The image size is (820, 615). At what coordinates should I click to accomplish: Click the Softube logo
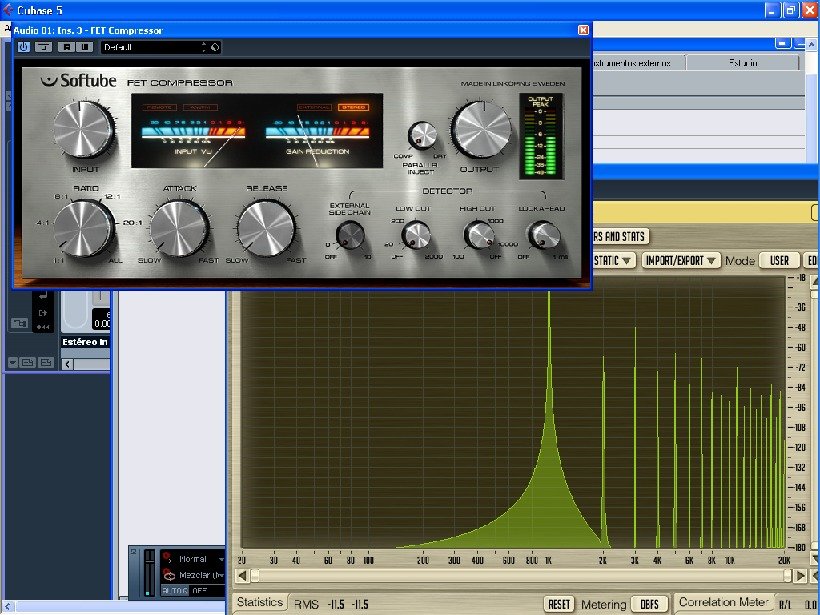click(x=78, y=81)
